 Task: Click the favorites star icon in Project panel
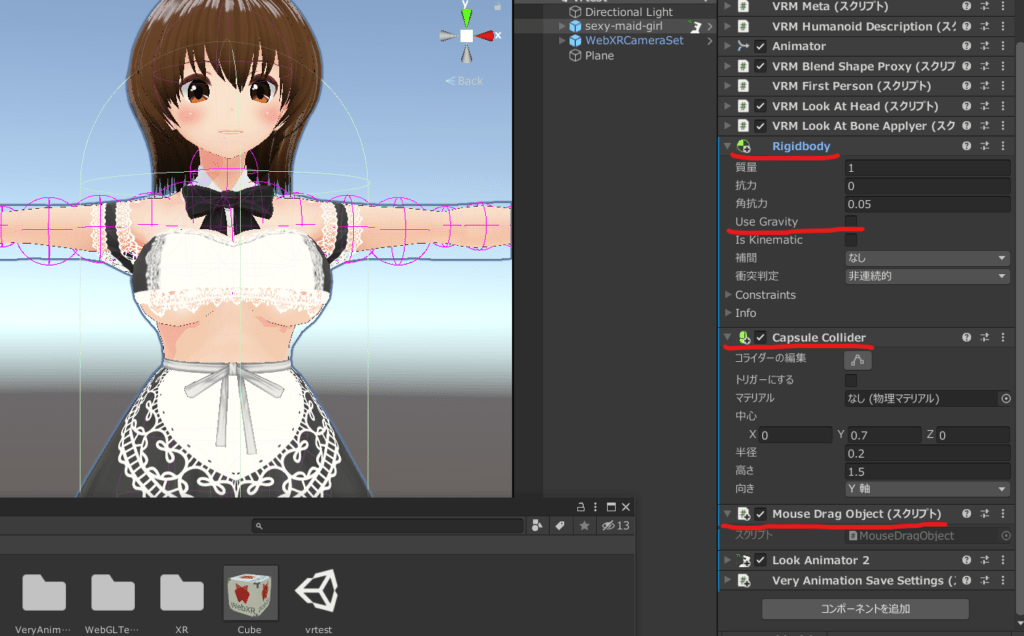pyautogui.click(x=584, y=526)
